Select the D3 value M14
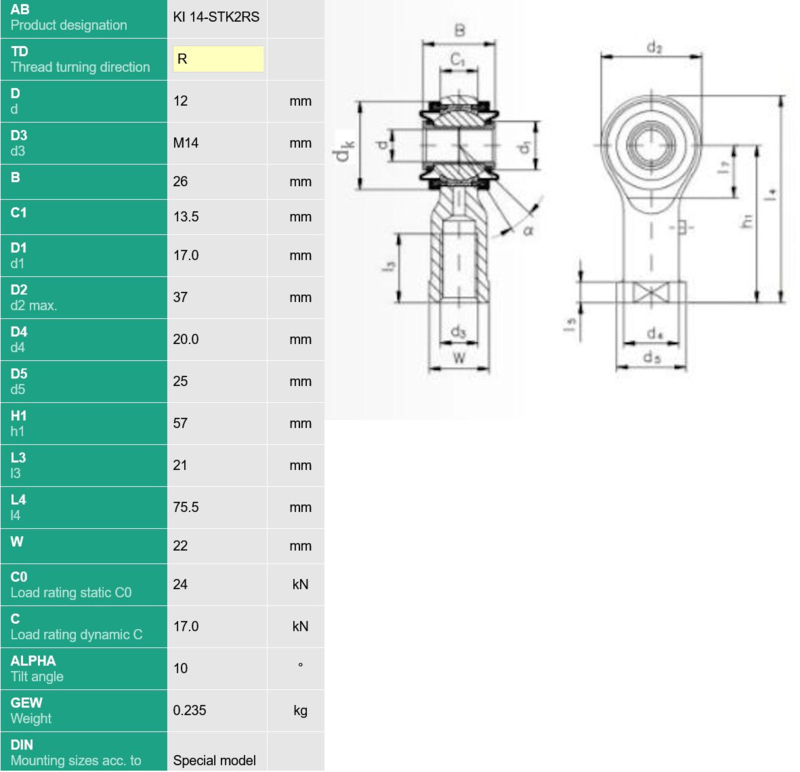The width and height of the screenshot is (800, 772). click(x=186, y=143)
